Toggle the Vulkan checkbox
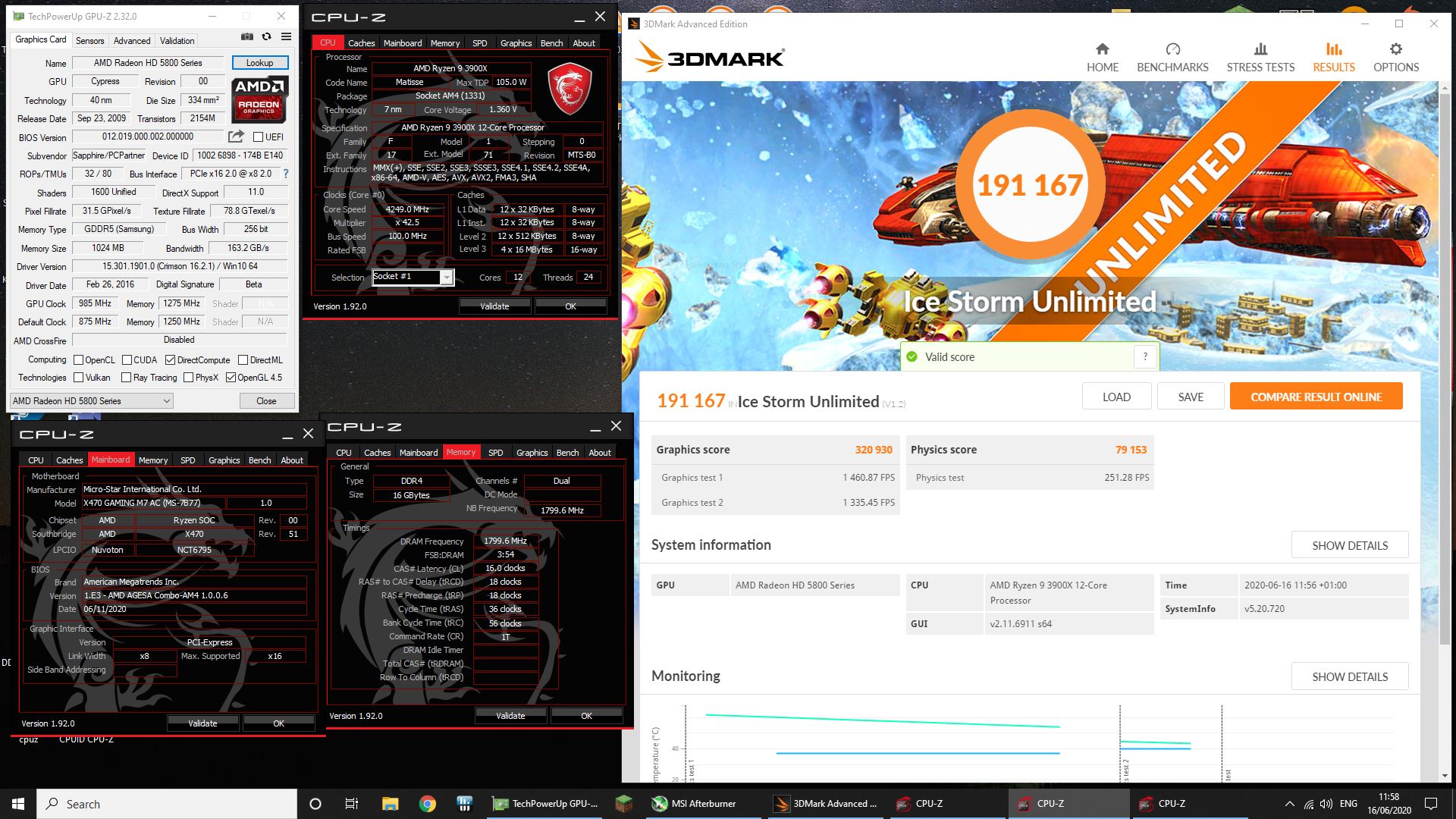Viewport: 1456px width, 819px height. click(78, 378)
